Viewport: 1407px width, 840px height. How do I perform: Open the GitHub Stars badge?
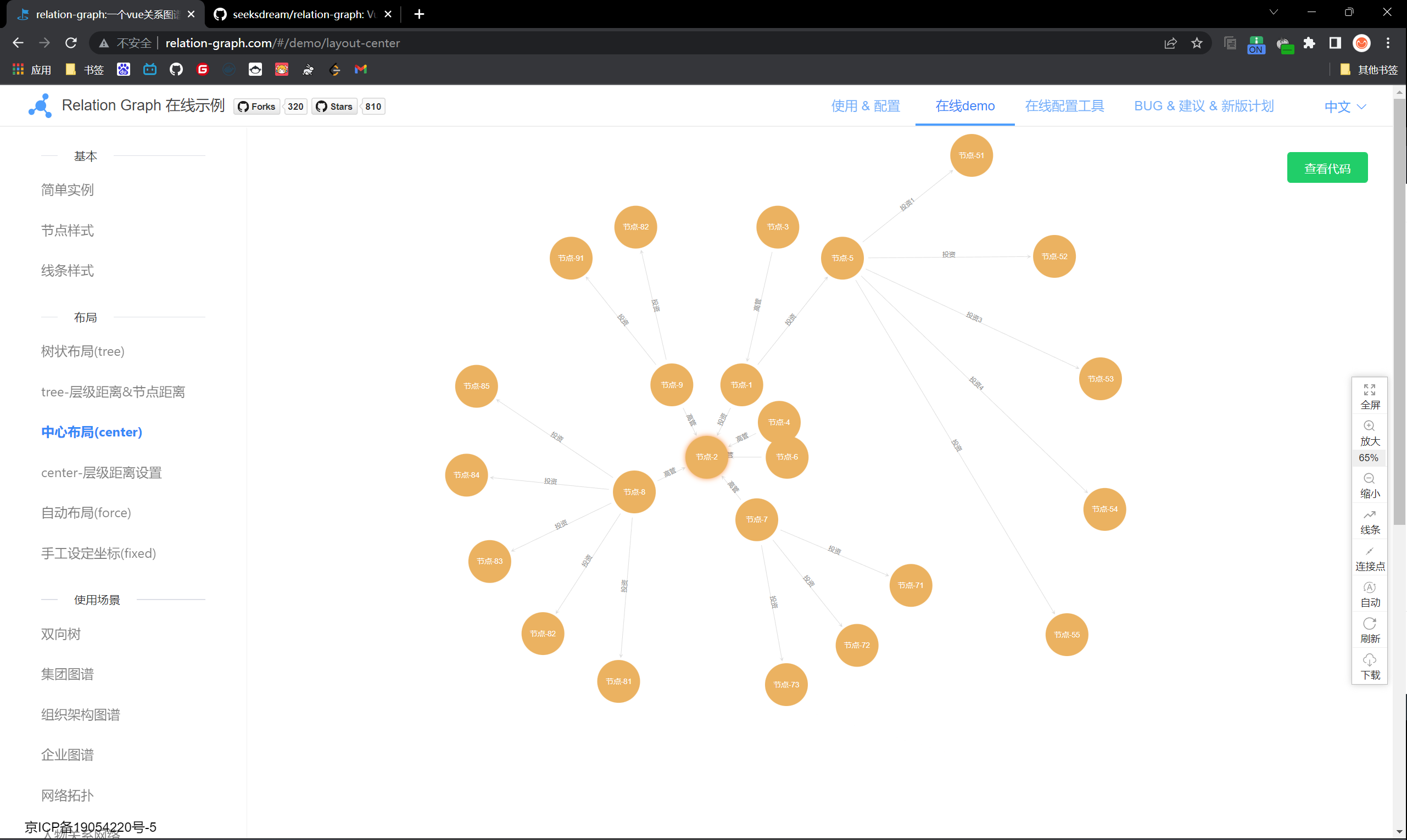tap(334, 107)
